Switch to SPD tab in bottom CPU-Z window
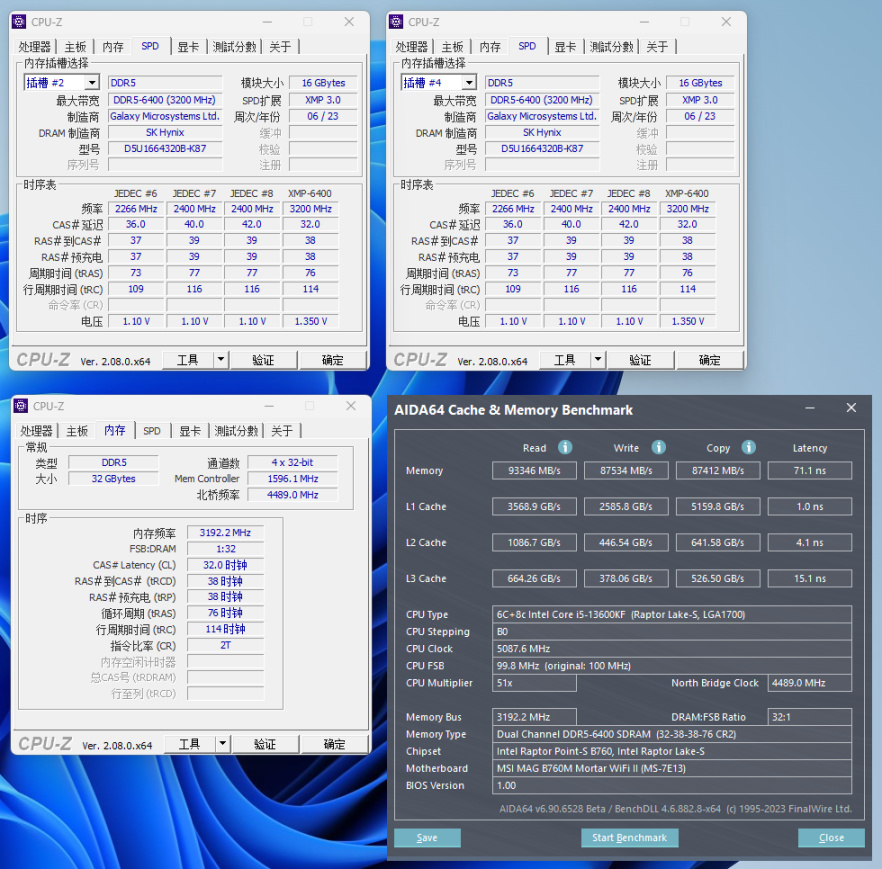The width and height of the screenshot is (882, 869). click(152, 431)
